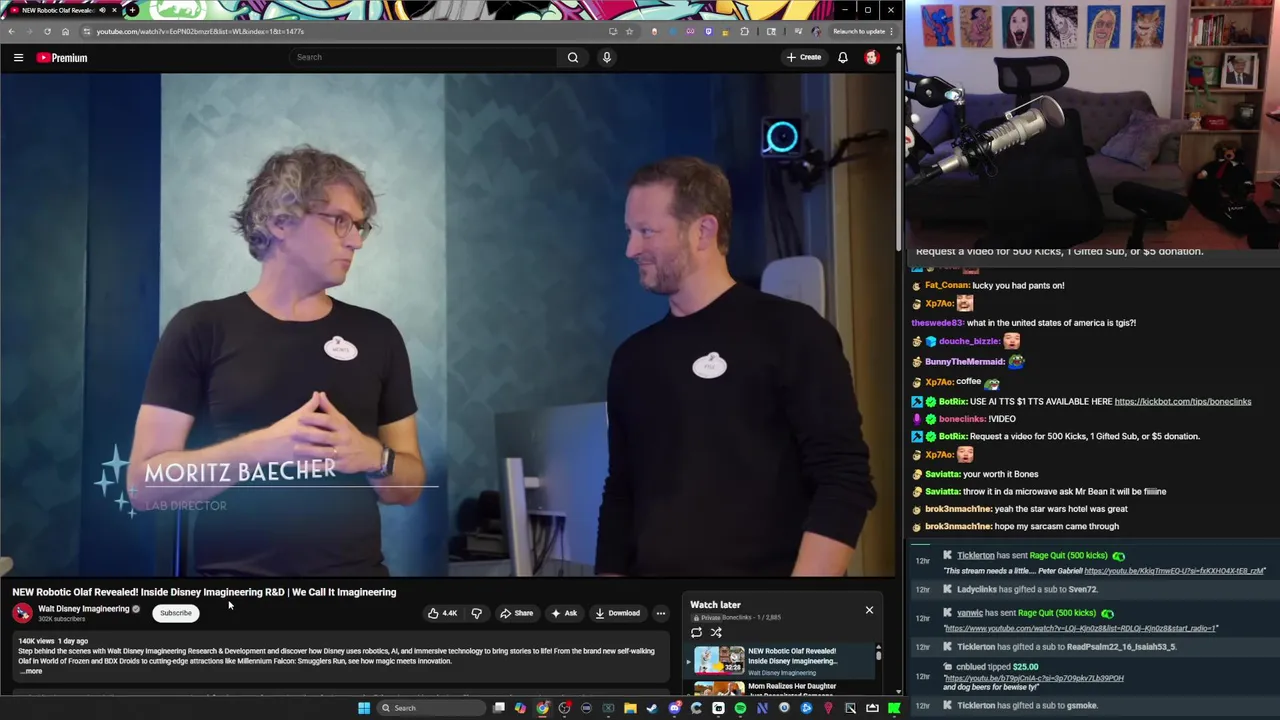The height and width of the screenshot is (720, 1280).
Task: Open the Windows Start menu
Action: (x=364, y=708)
